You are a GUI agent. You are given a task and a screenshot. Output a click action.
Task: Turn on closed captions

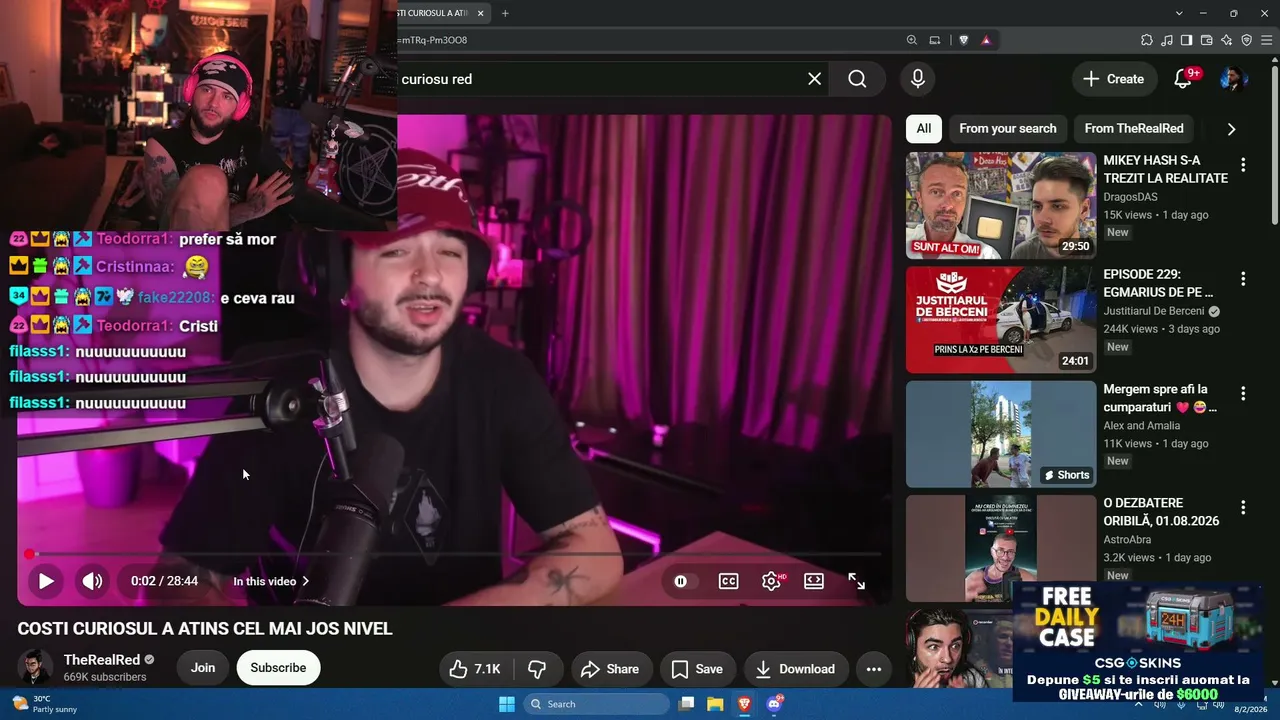728,581
